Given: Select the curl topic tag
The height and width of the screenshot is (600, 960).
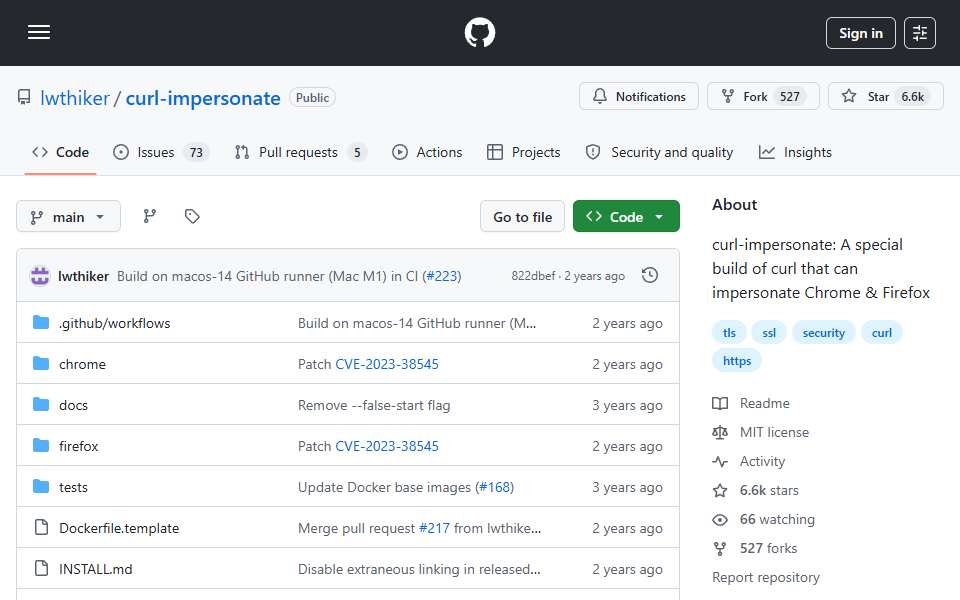Looking at the screenshot, I should [x=882, y=333].
